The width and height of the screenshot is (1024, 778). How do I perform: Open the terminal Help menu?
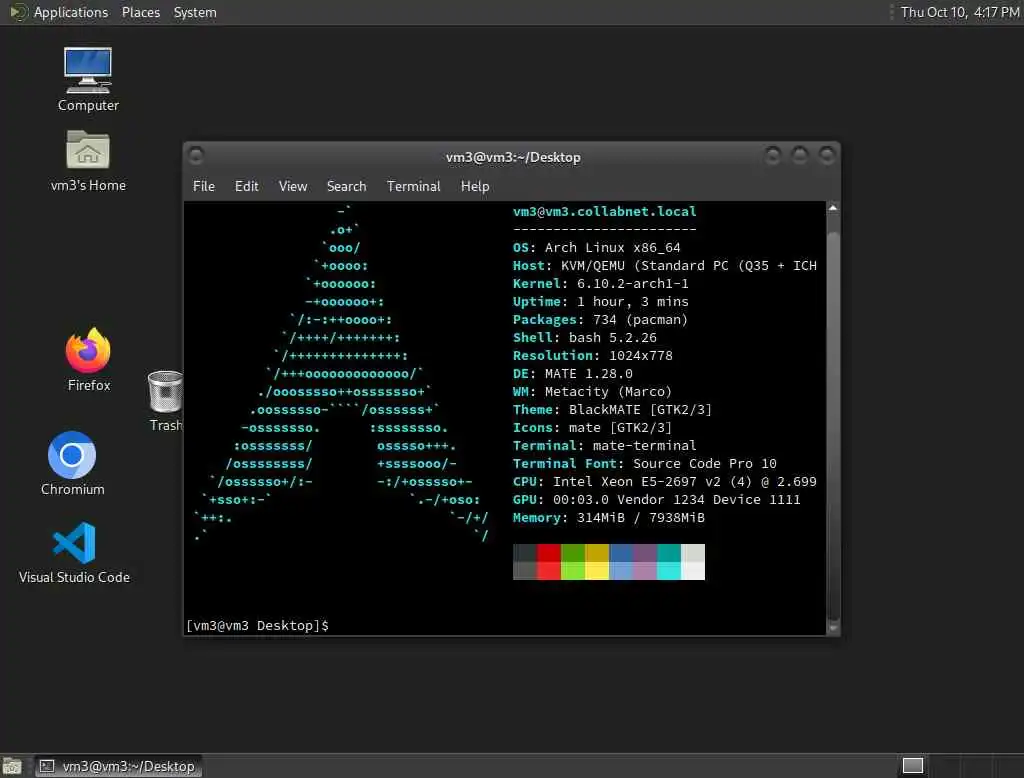pos(475,186)
